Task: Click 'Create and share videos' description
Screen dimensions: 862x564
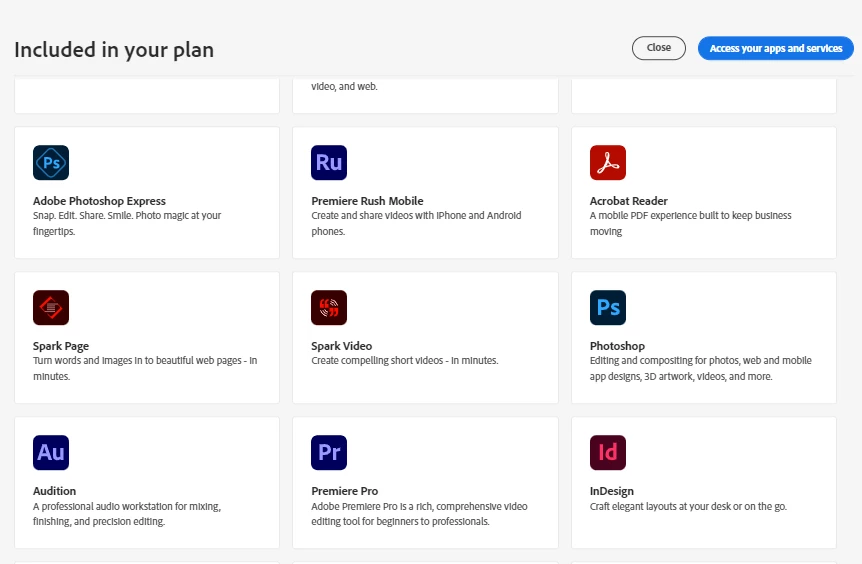Action: 416,223
